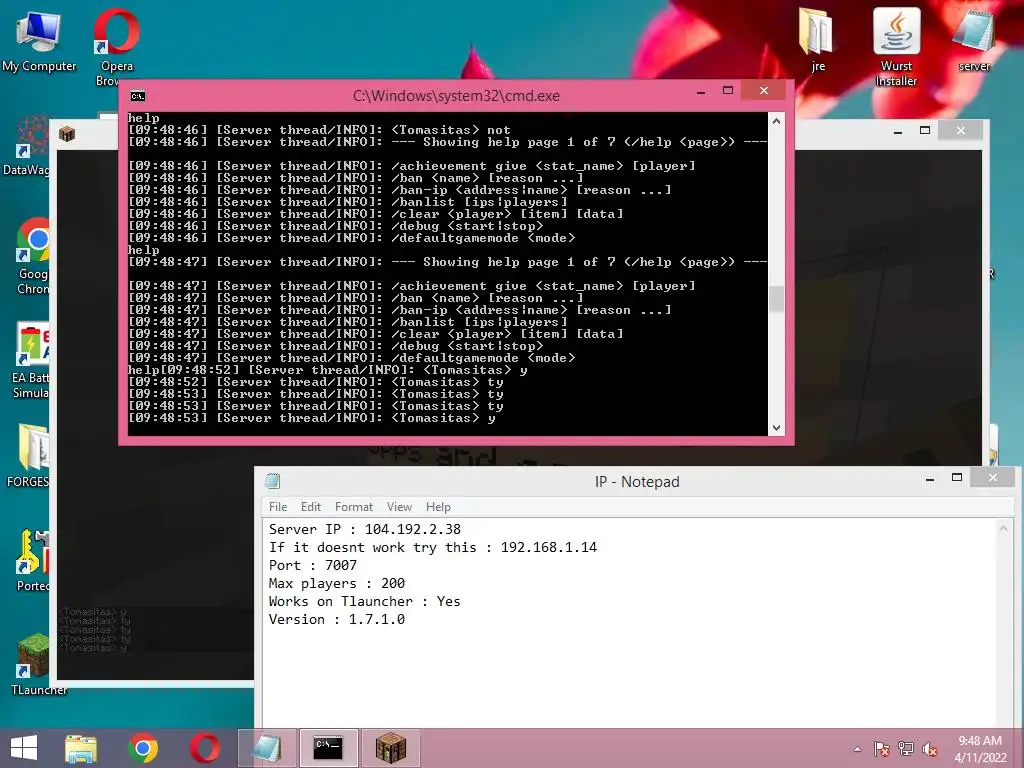
Task: Close the cmd.exe window
Action: [x=763, y=91]
